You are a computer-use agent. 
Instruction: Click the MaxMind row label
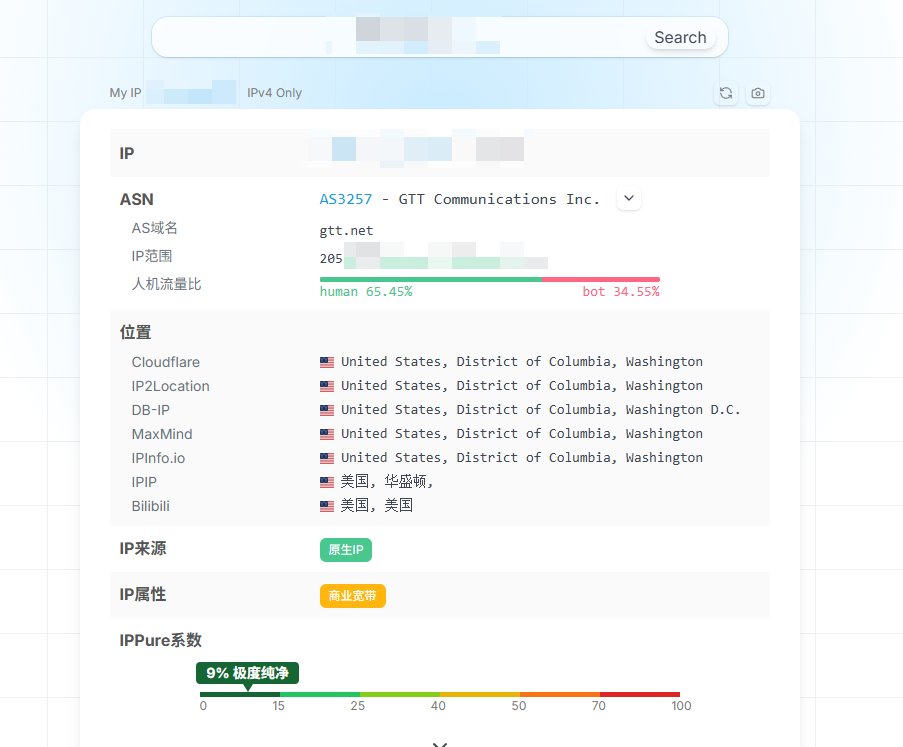(162, 434)
